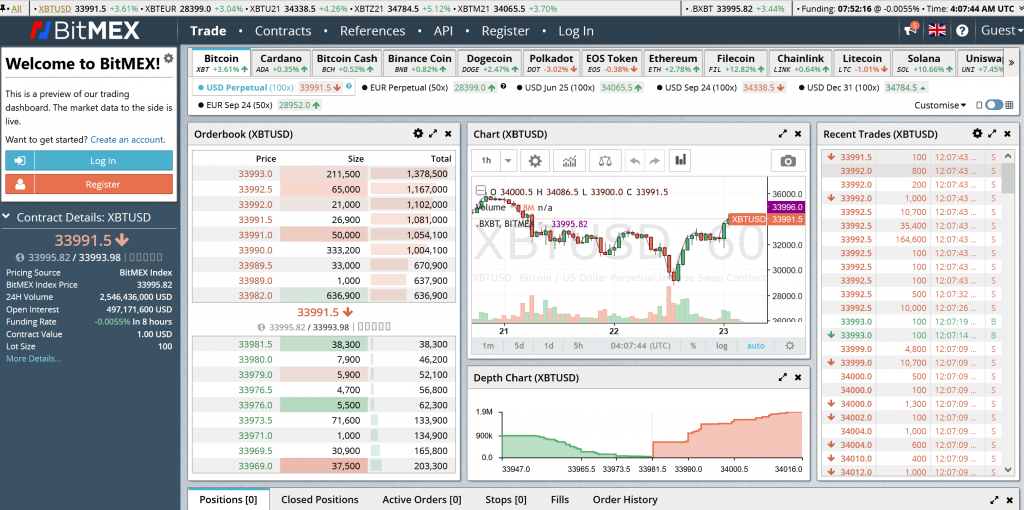The height and width of the screenshot is (510, 1024).
Task: Open the help question mark icon
Action: coord(962,30)
